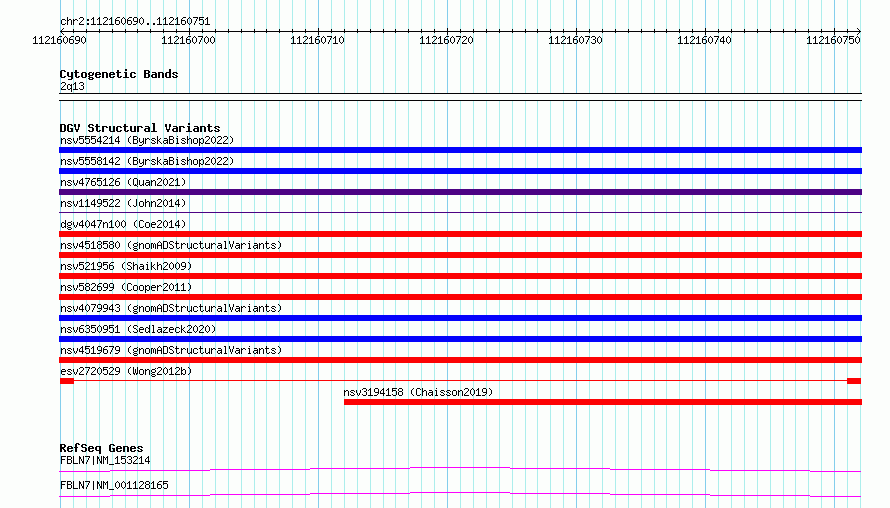
Task: Click label nsv582699 (Cooper2011)
Action: coord(125,287)
